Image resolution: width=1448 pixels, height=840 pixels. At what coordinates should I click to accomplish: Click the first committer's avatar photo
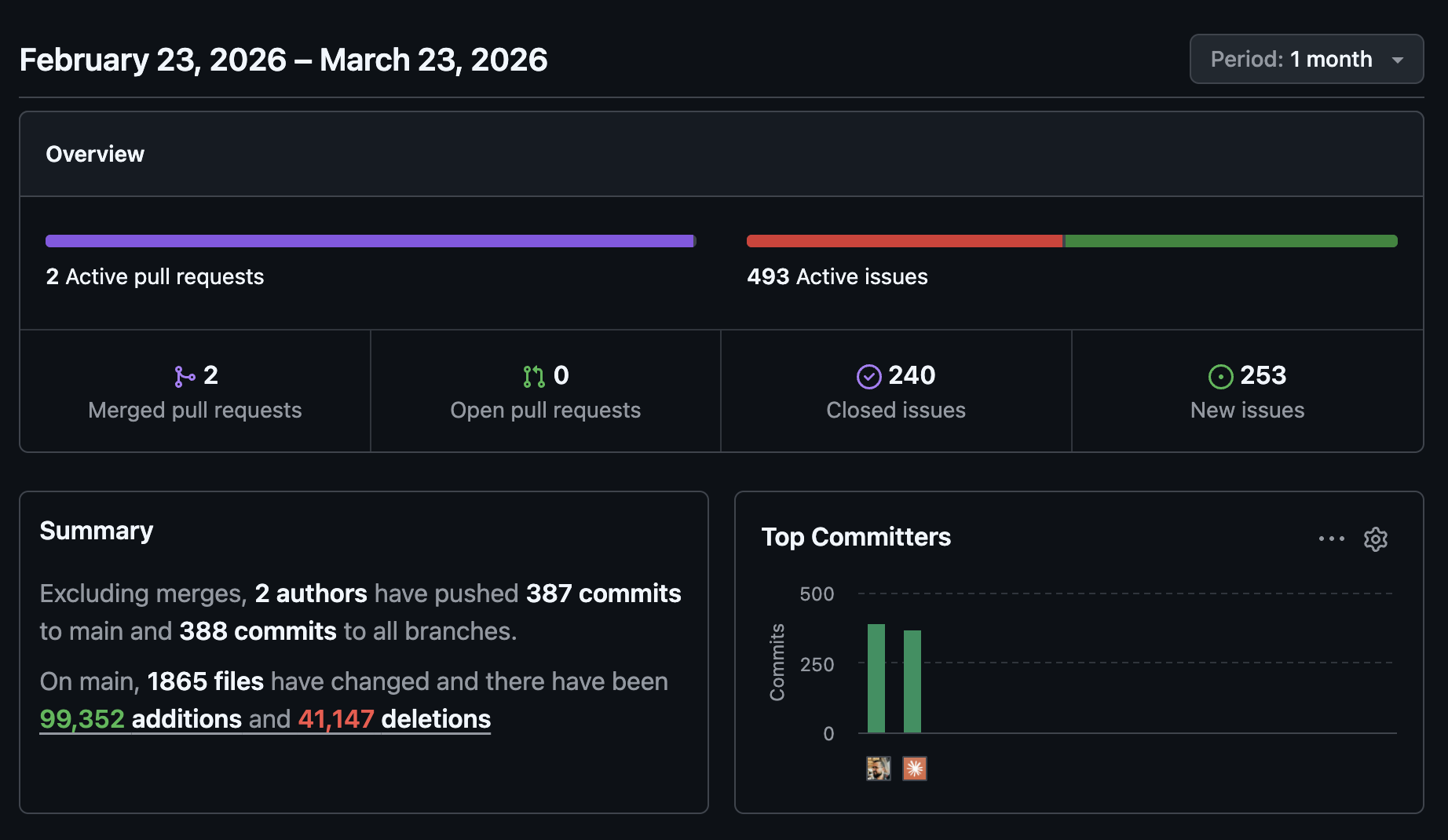(879, 769)
